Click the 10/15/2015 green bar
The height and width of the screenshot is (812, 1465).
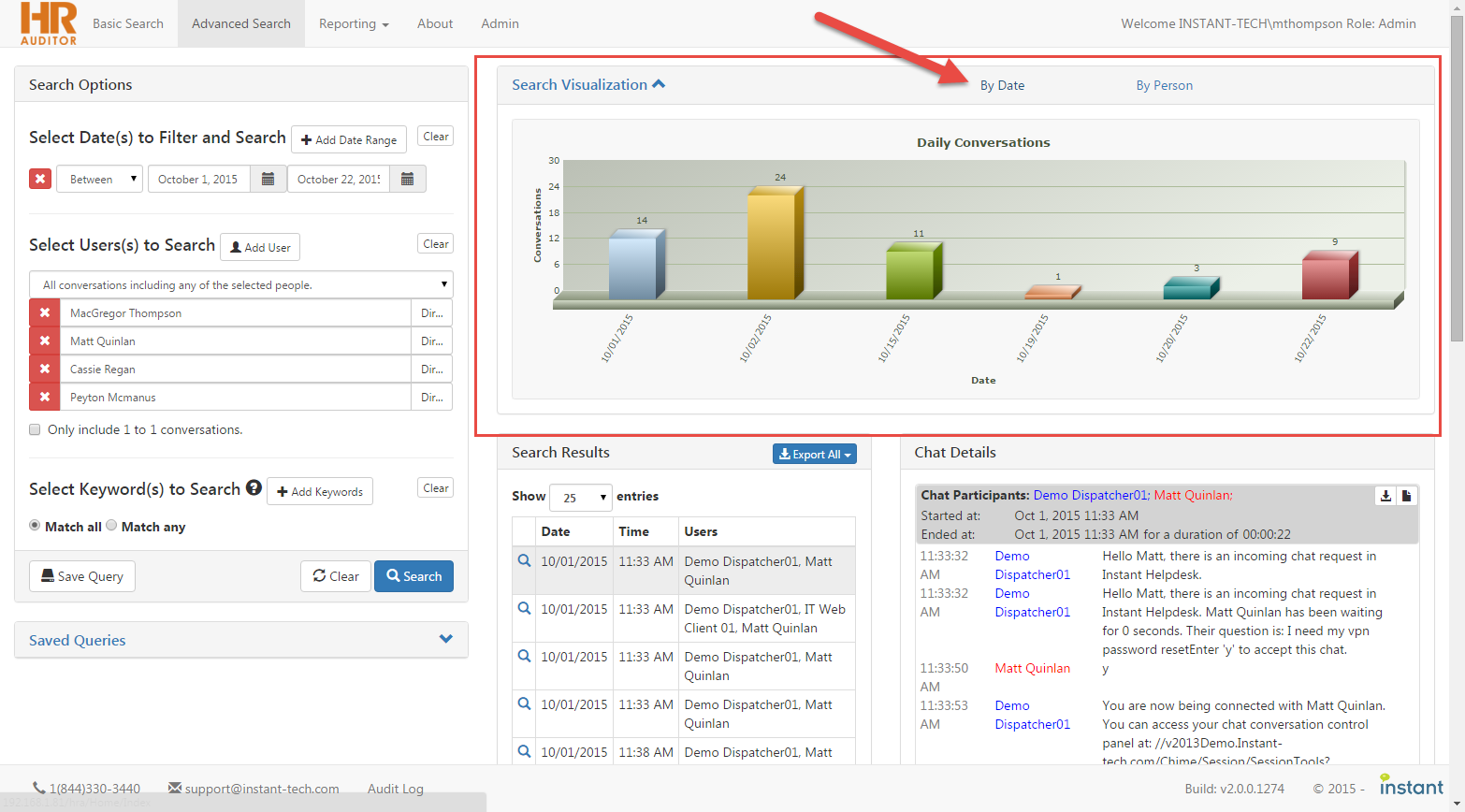913,271
